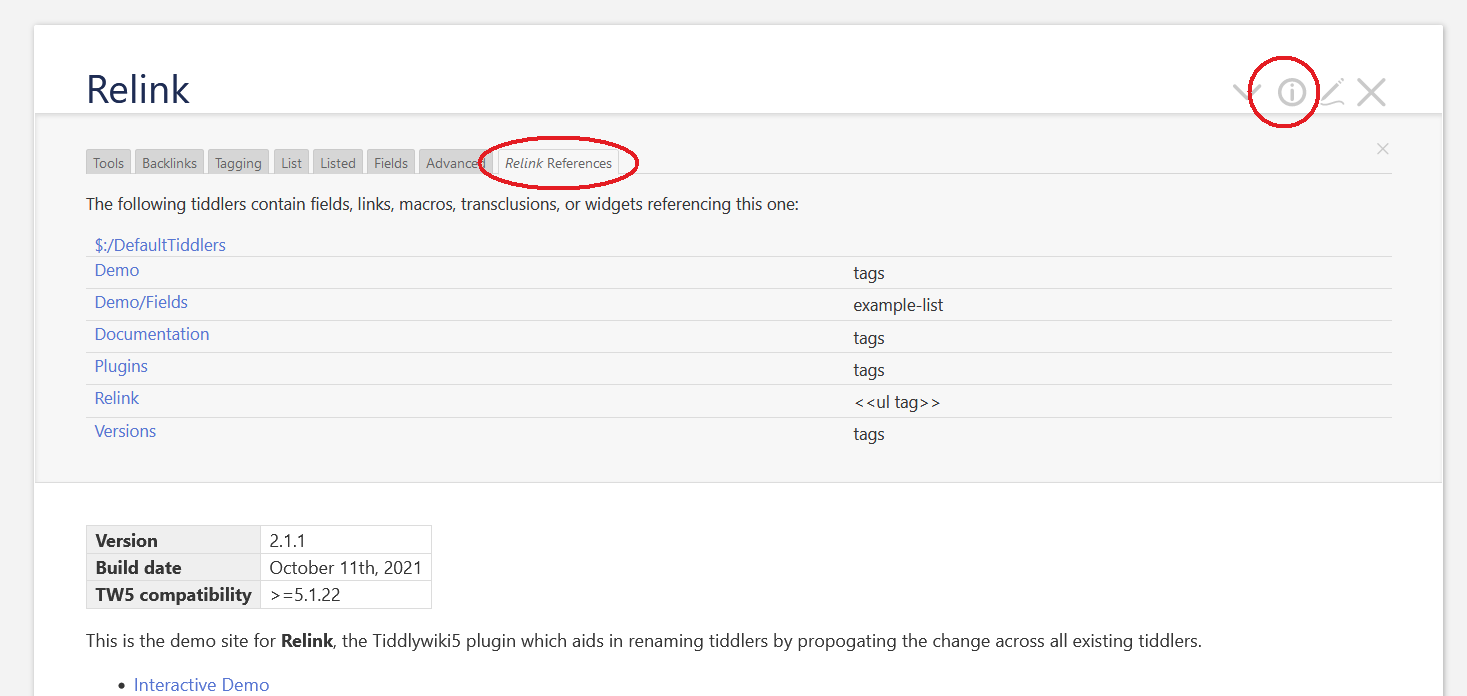The height and width of the screenshot is (696, 1467).
Task: Switch to the List tab
Action: coord(291,163)
